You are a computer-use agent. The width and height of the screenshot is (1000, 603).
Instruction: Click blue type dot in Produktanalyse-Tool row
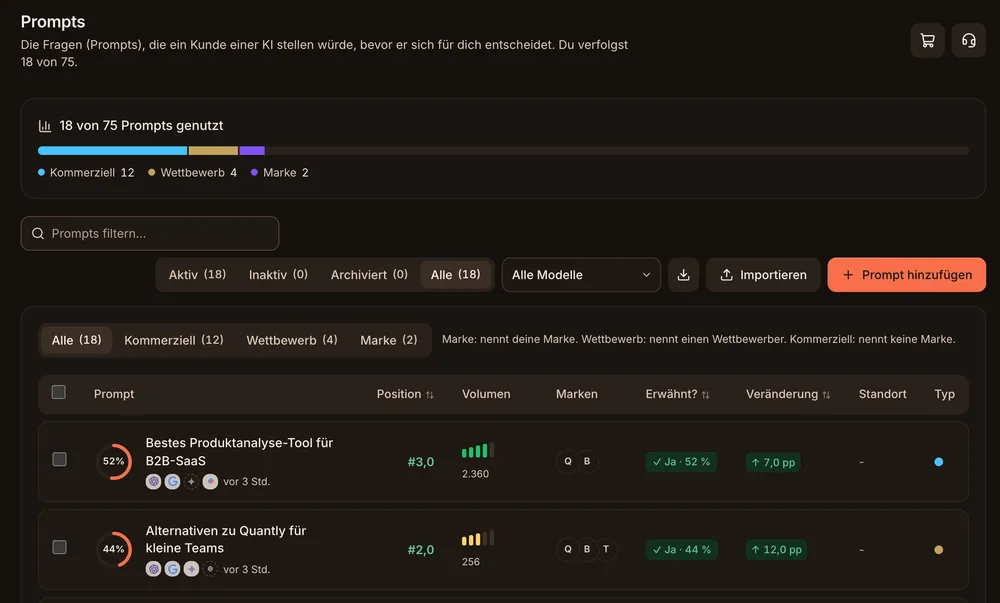938,461
